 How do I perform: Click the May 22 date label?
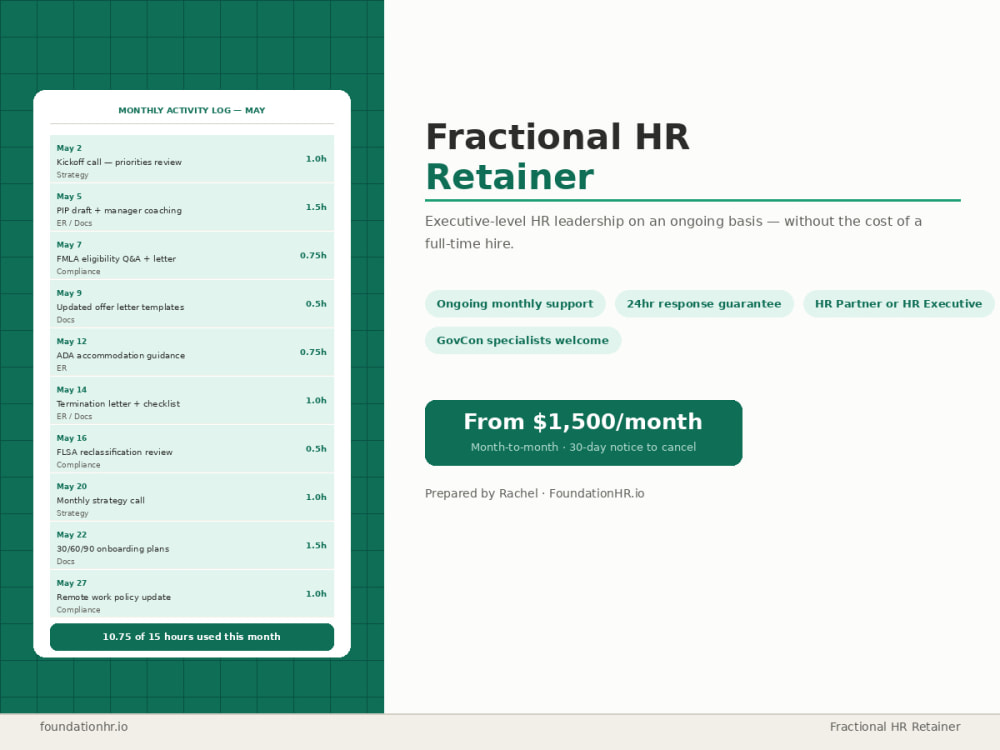pos(71,535)
